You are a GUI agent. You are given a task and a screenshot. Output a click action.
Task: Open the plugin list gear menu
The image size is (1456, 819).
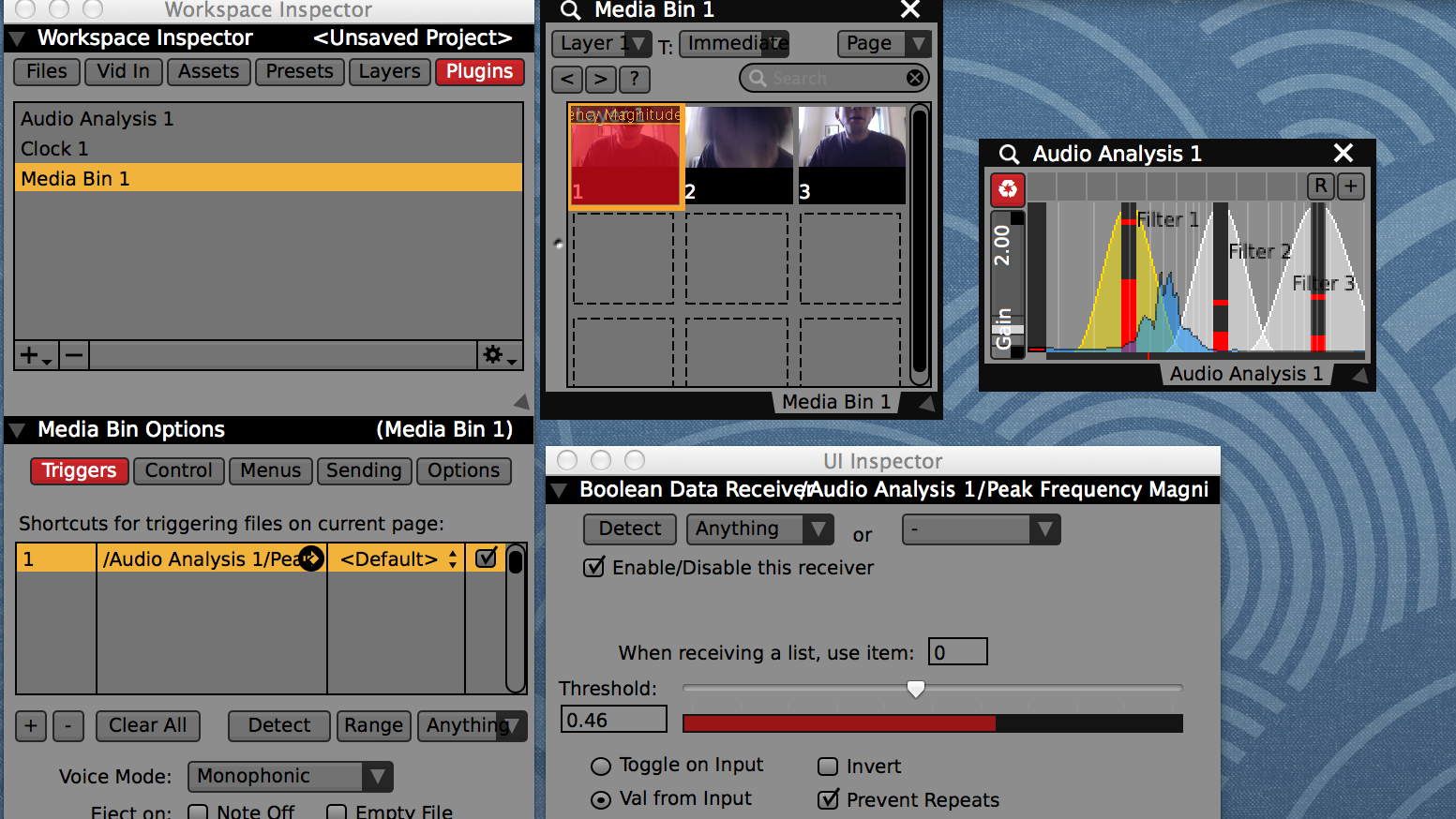coord(499,355)
